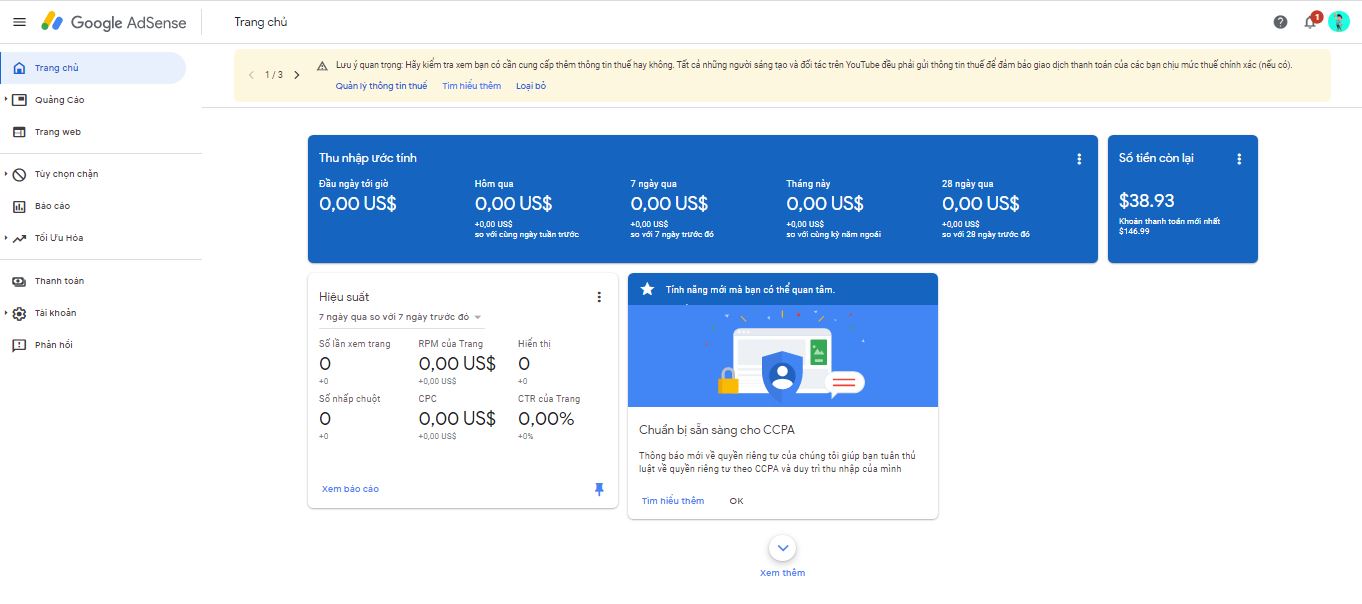Click three-dot menu on Hiệu suất card
1362x604 pixels.
point(599,297)
